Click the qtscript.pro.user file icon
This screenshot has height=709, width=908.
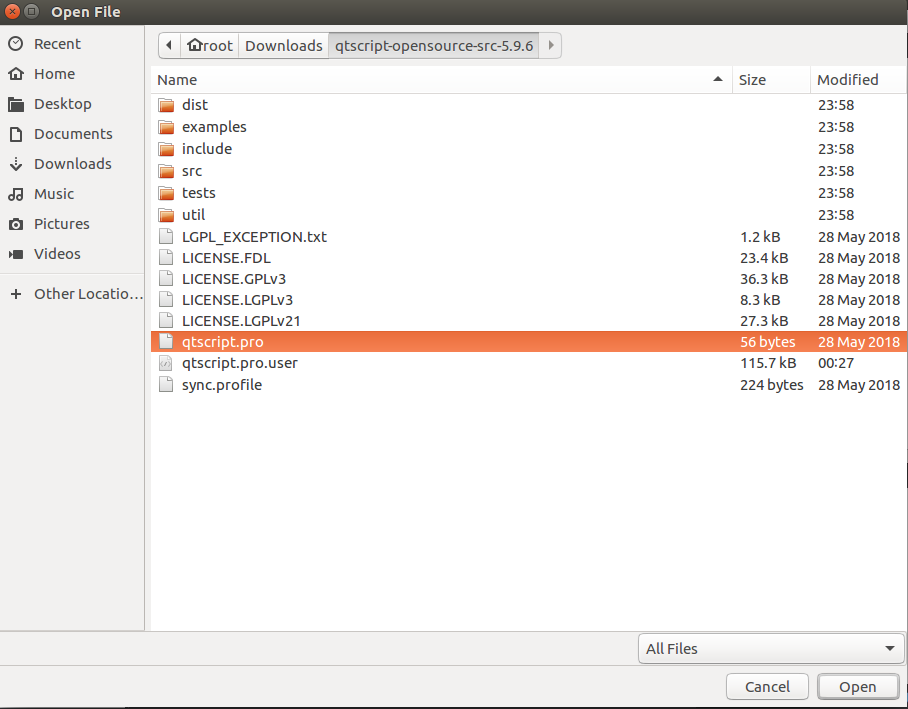[166, 363]
